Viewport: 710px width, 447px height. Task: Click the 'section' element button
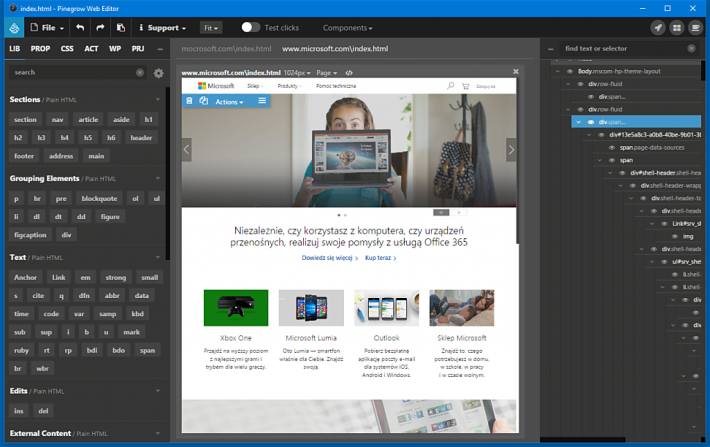[x=25, y=120]
